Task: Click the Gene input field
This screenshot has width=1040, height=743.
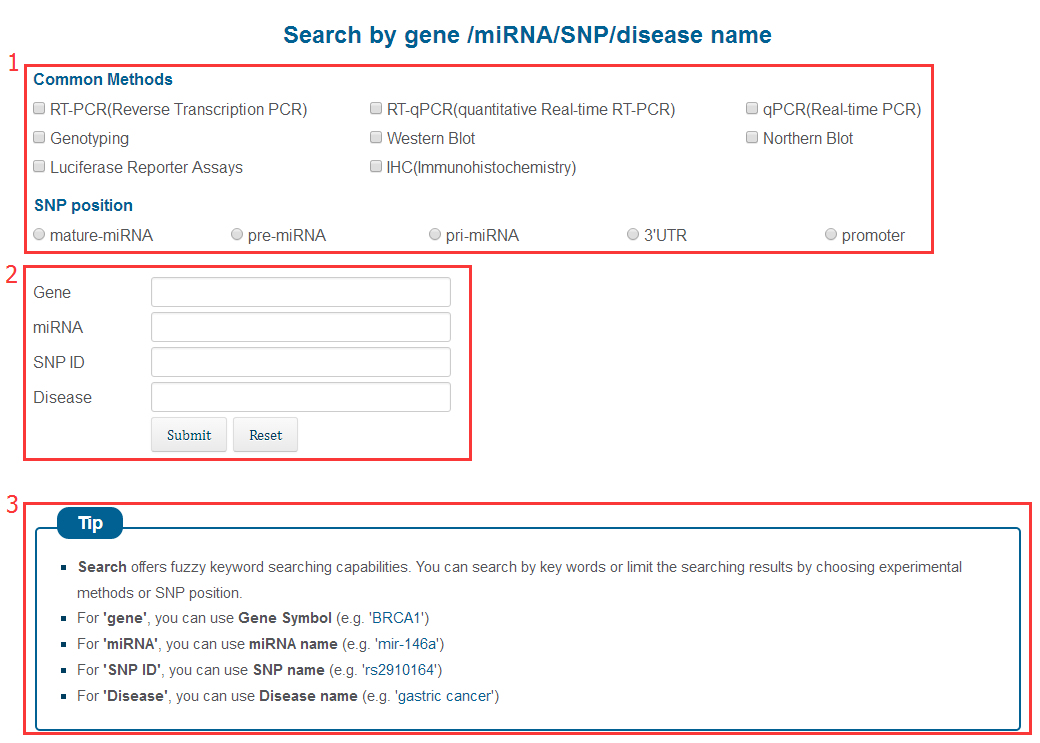Action: pyautogui.click(x=300, y=292)
